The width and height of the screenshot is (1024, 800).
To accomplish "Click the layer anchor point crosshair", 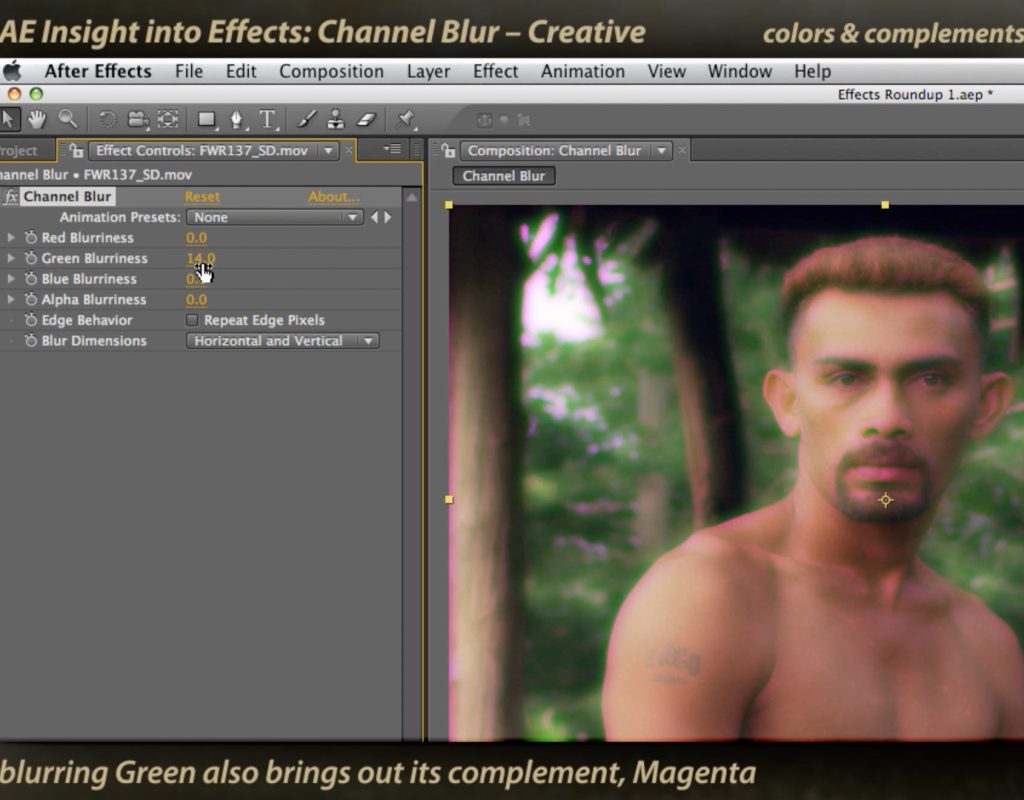I will (886, 500).
